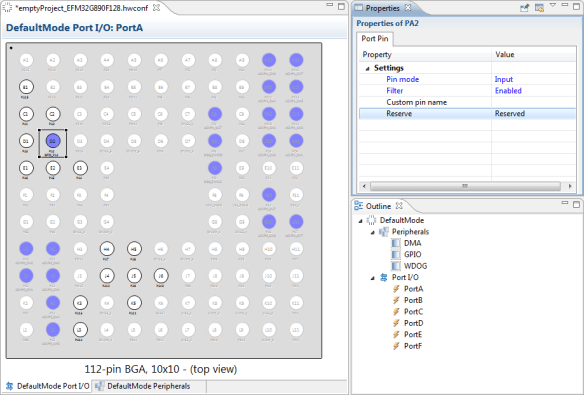
Task: Open the Pin mode value dropdown (Input)
Action: [534, 79]
